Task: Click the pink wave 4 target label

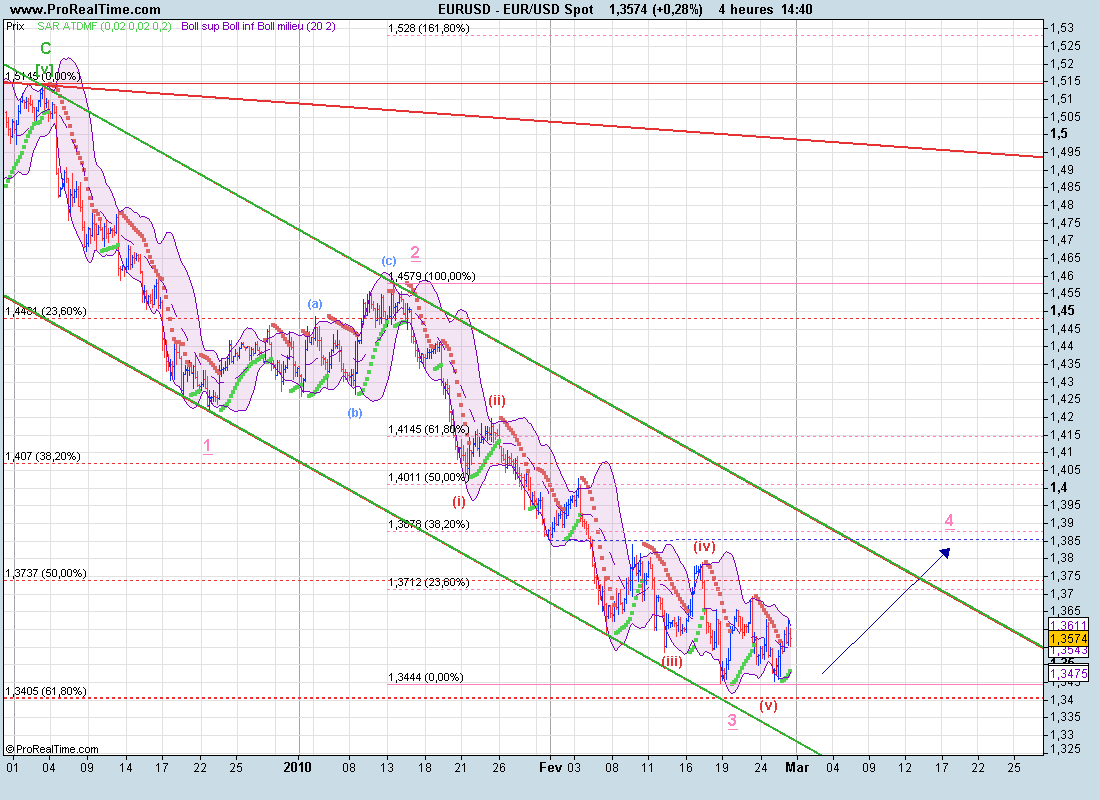Action: 949,521
